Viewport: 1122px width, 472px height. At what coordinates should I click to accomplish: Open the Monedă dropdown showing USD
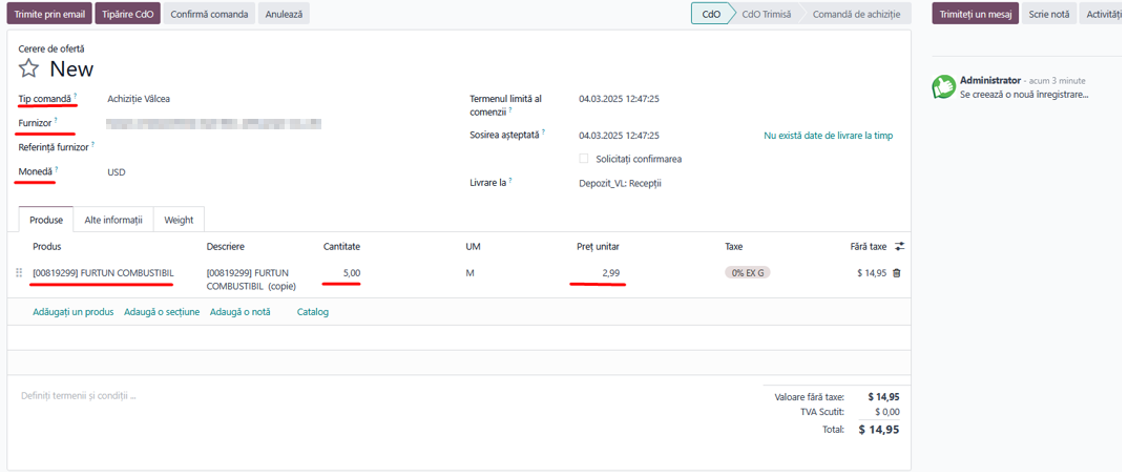[117, 172]
